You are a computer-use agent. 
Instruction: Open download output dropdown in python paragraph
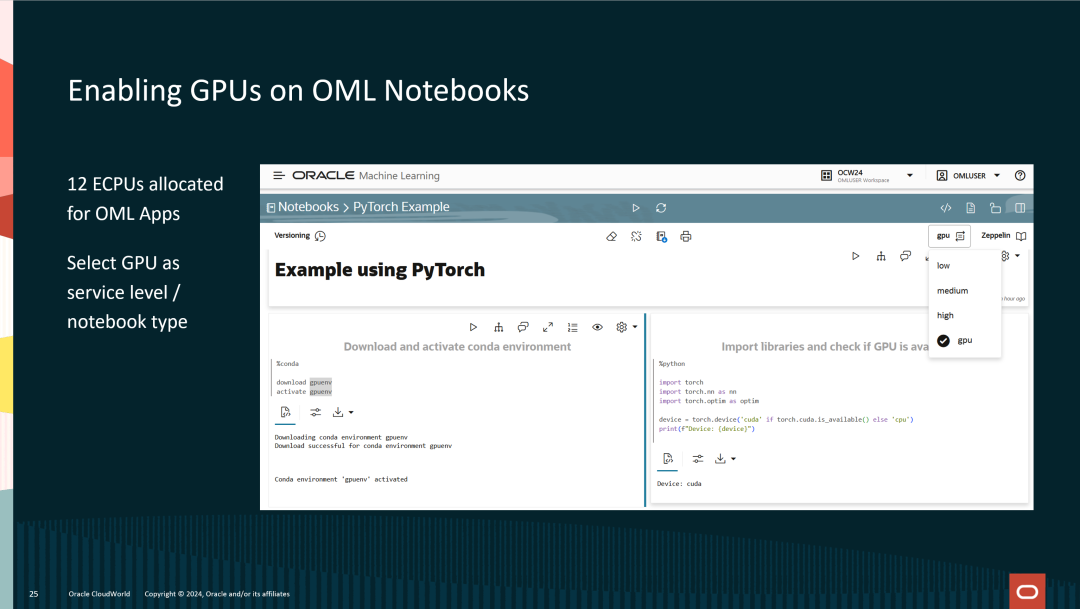725,459
